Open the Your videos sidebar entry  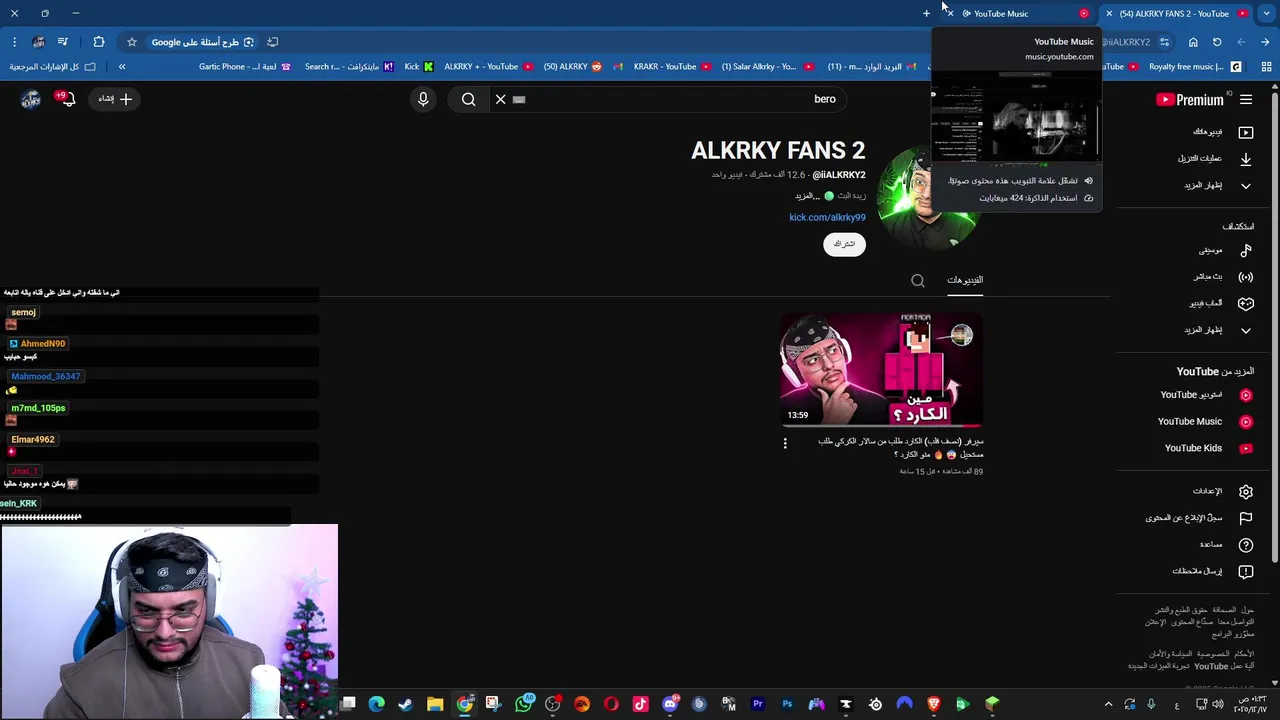[x=1222, y=132]
